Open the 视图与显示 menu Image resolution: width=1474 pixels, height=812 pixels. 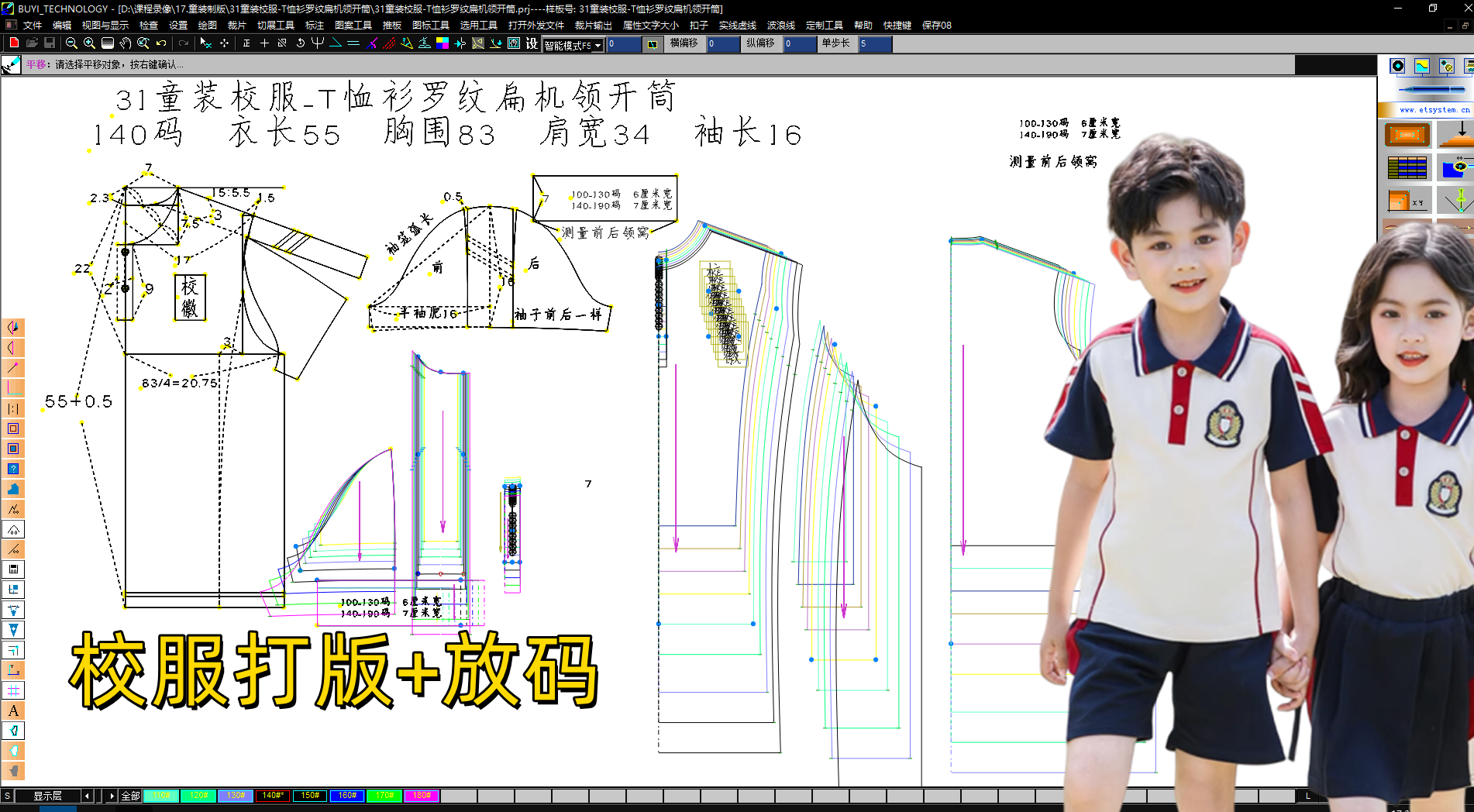[105, 26]
